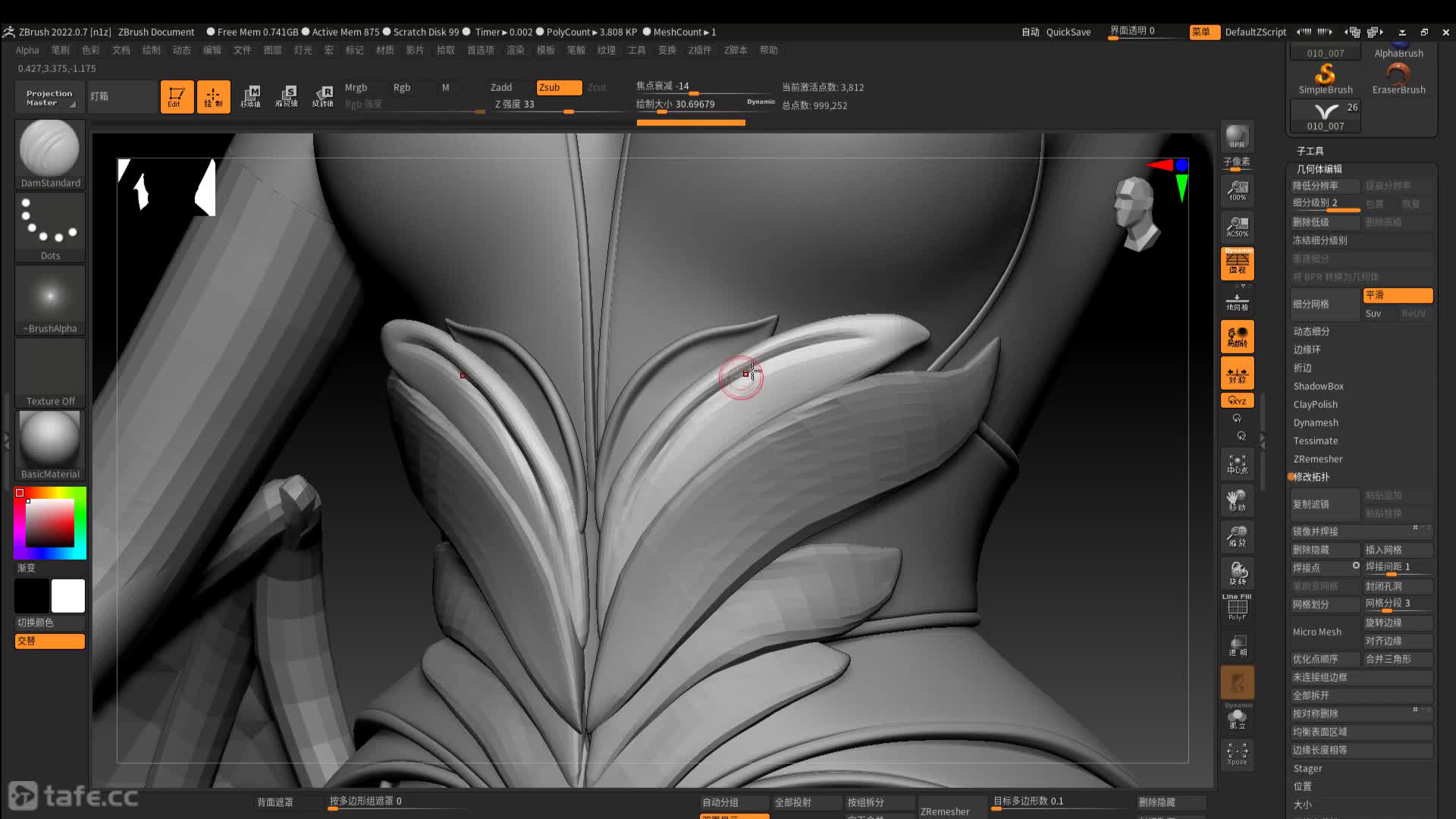
Task: Click the BPR render icon
Action: click(1237, 136)
